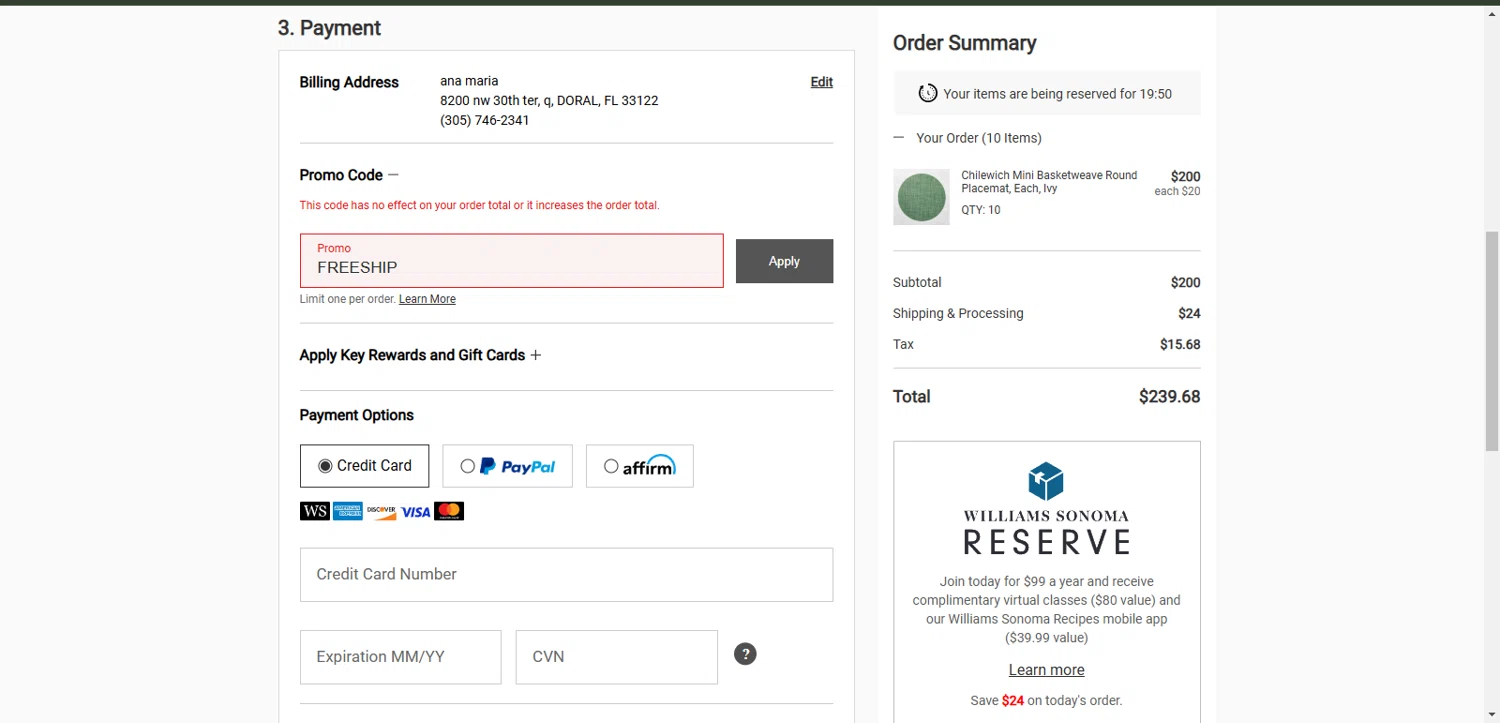This screenshot has width=1500, height=723.
Task: Click the 'Save $24 on today's order' text
Action: click(x=1046, y=700)
